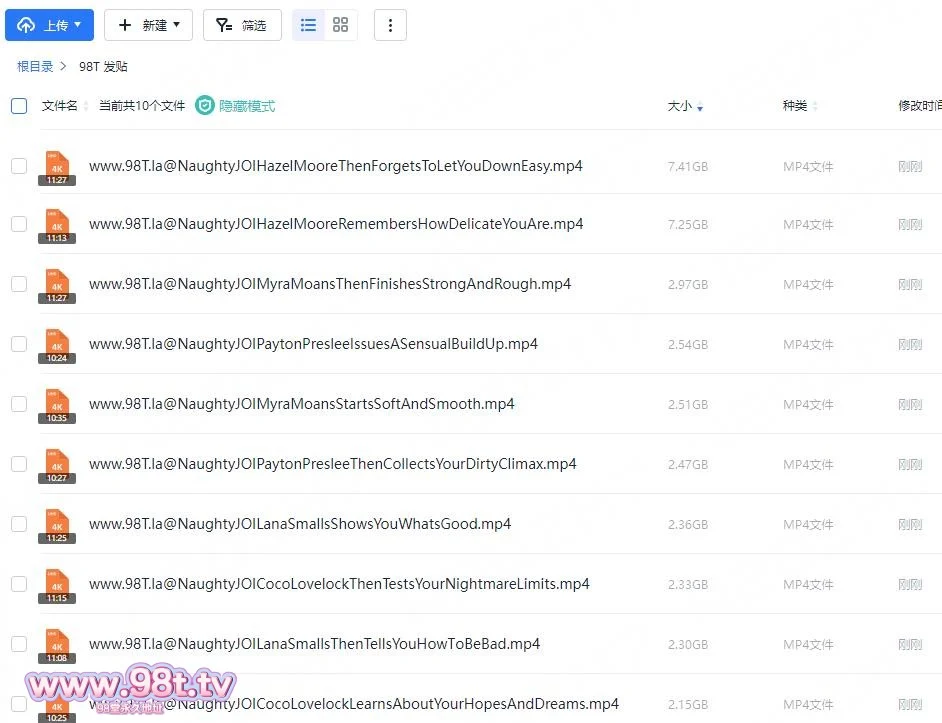Click the 11:08 duration video thumbnail
This screenshot has height=723, width=942.
tap(57, 645)
